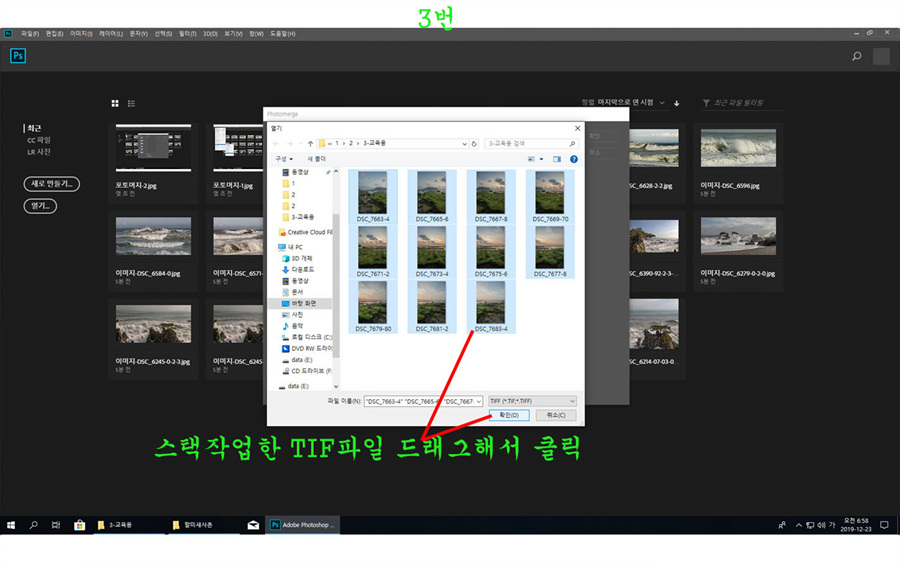
Task: Open taskbar search icon
Action: (x=33, y=525)
